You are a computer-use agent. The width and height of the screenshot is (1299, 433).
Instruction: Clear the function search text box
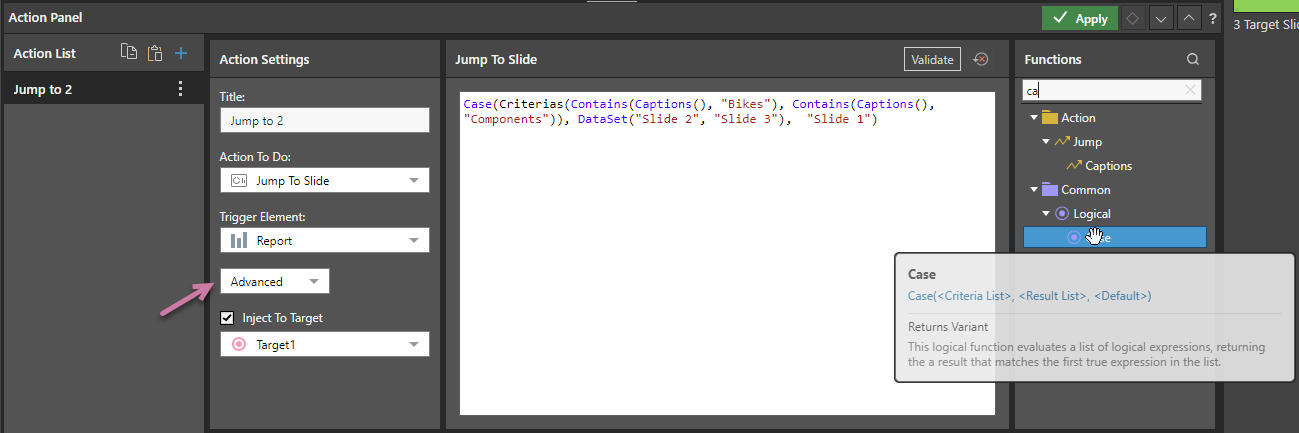[1190, 90]
